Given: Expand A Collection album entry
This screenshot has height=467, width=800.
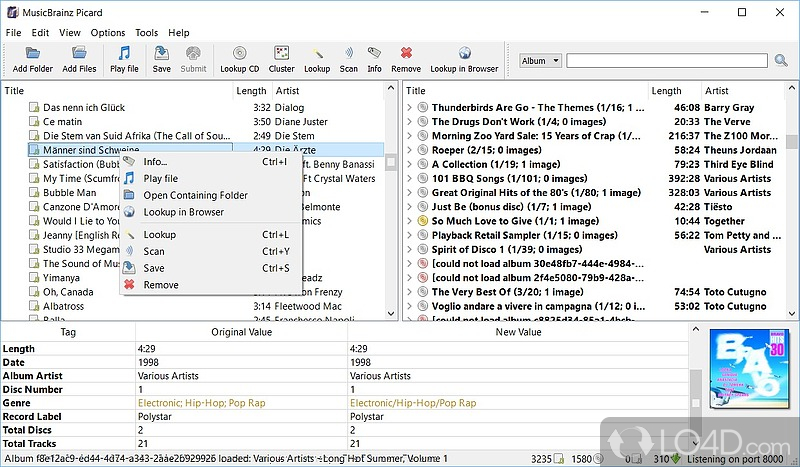Looking at the screenshot, I should click(x=409, y=164).
